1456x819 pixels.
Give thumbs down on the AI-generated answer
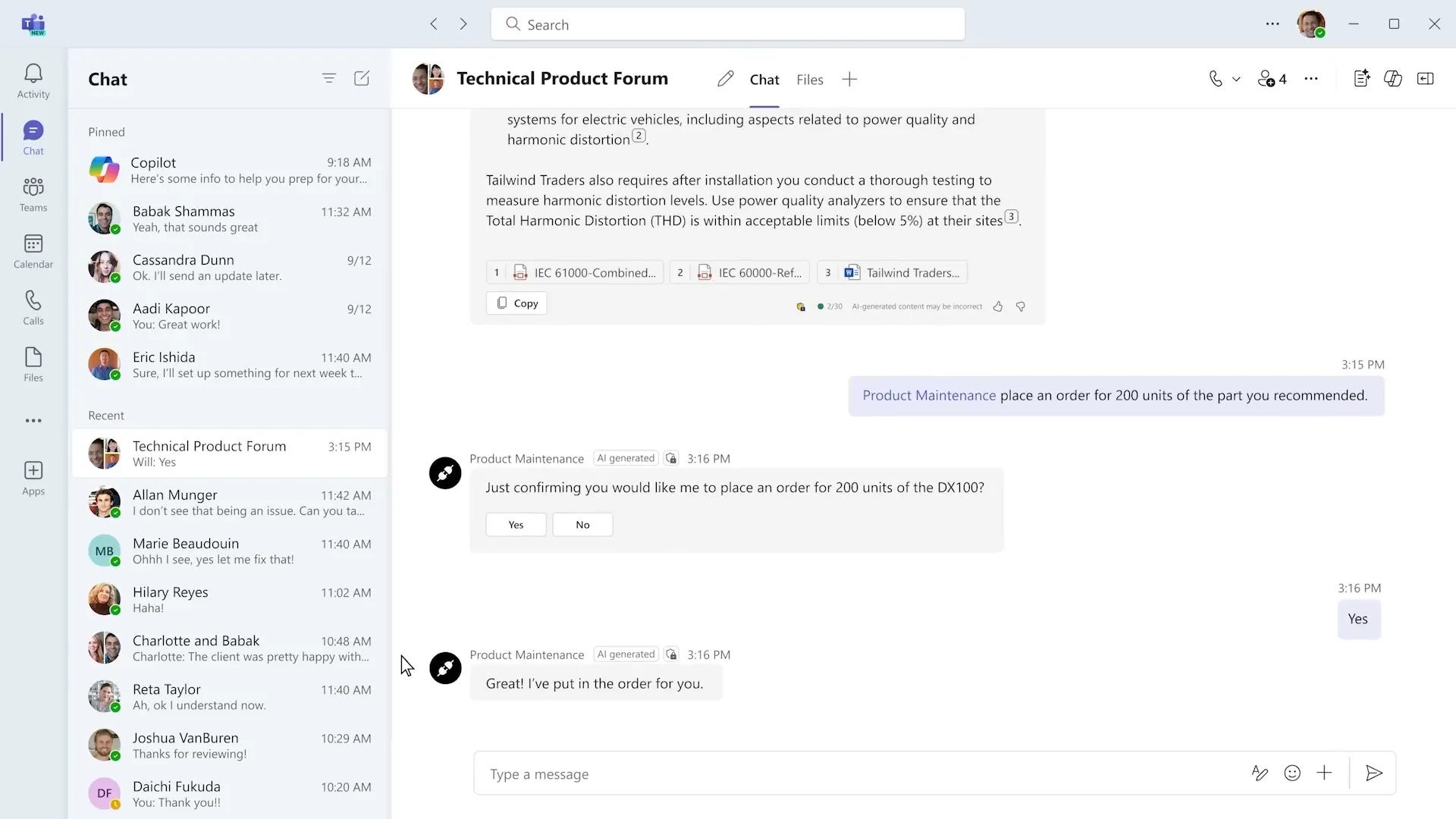click(x=1021, y=306)
